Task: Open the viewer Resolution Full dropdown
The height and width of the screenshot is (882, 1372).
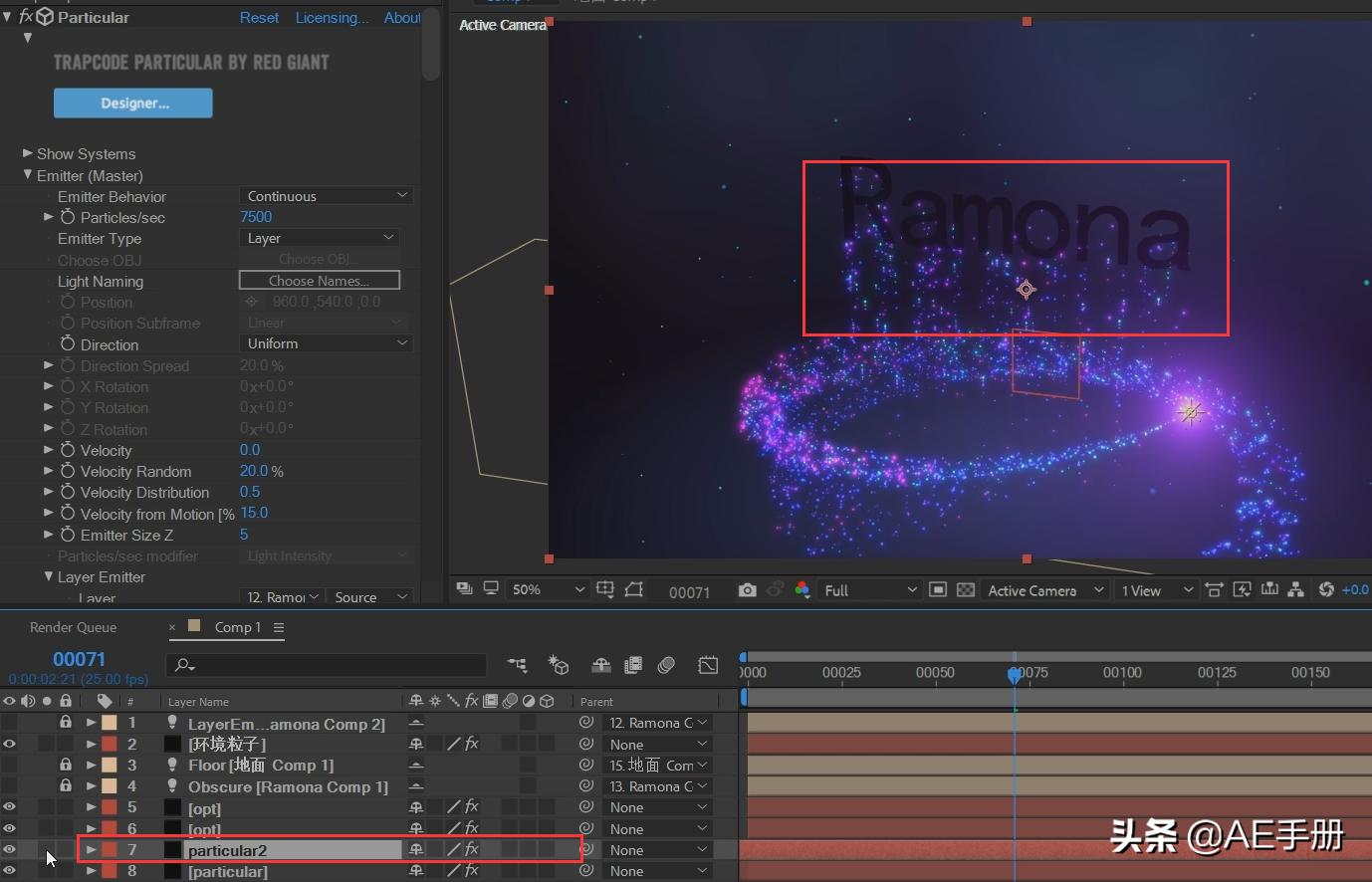Action: click(868, 590)
